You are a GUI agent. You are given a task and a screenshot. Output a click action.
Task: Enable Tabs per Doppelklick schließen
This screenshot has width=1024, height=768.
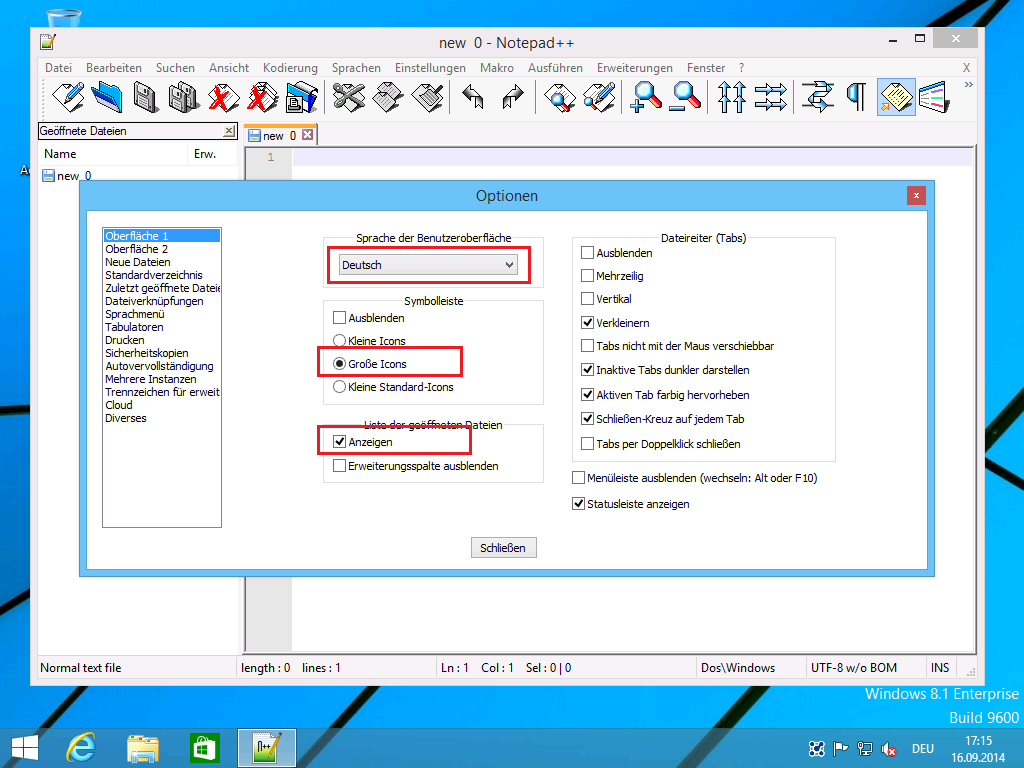(x=588, y=443)
